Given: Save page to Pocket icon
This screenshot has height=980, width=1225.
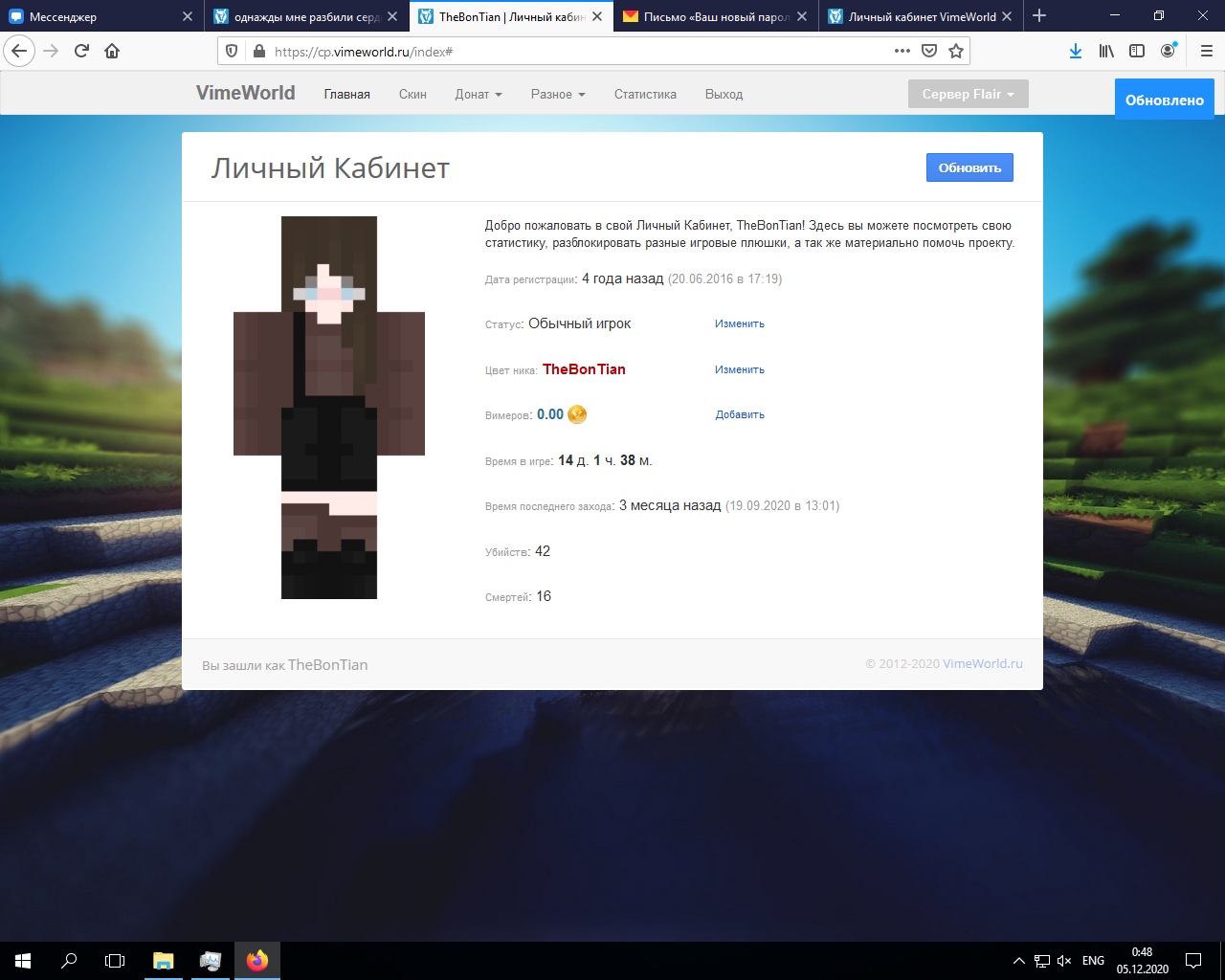Looking at the screenshot, I should pyautogui.click(x=929, y=51).
